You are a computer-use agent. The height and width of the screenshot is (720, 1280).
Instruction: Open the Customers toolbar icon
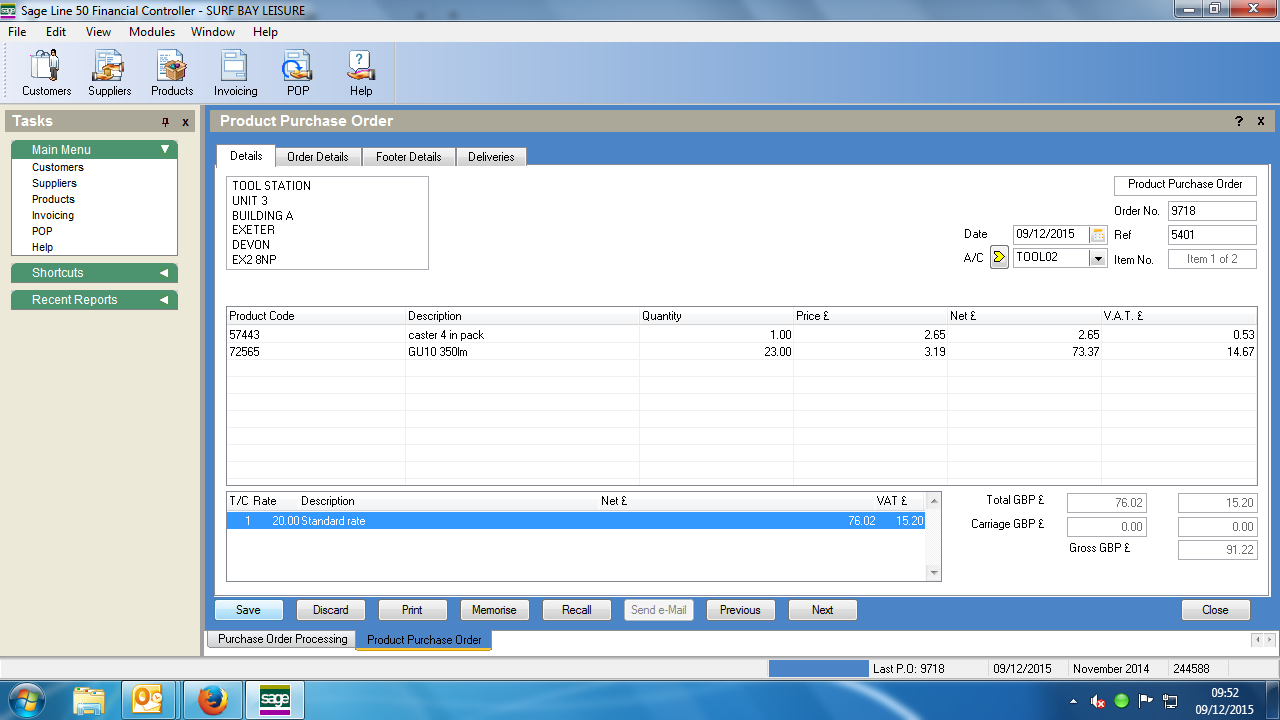(x=46, y=73)
